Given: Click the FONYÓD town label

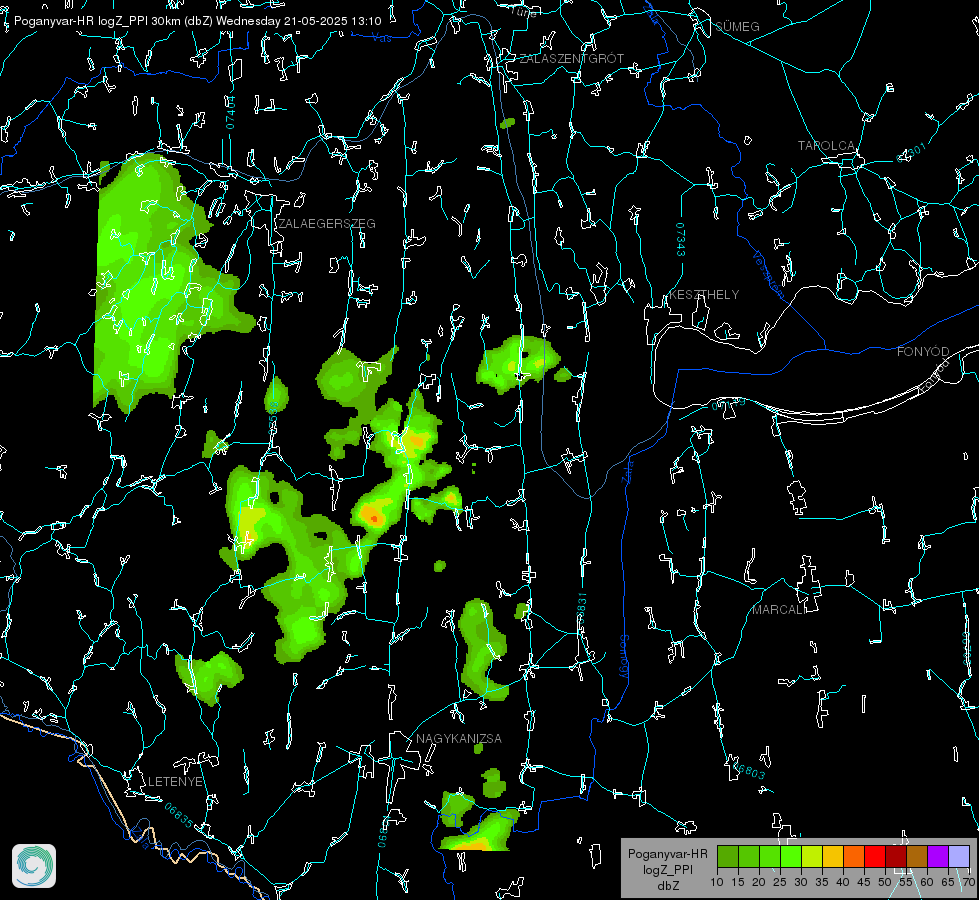Looking at the screenshot, I should tap(923, 352).
